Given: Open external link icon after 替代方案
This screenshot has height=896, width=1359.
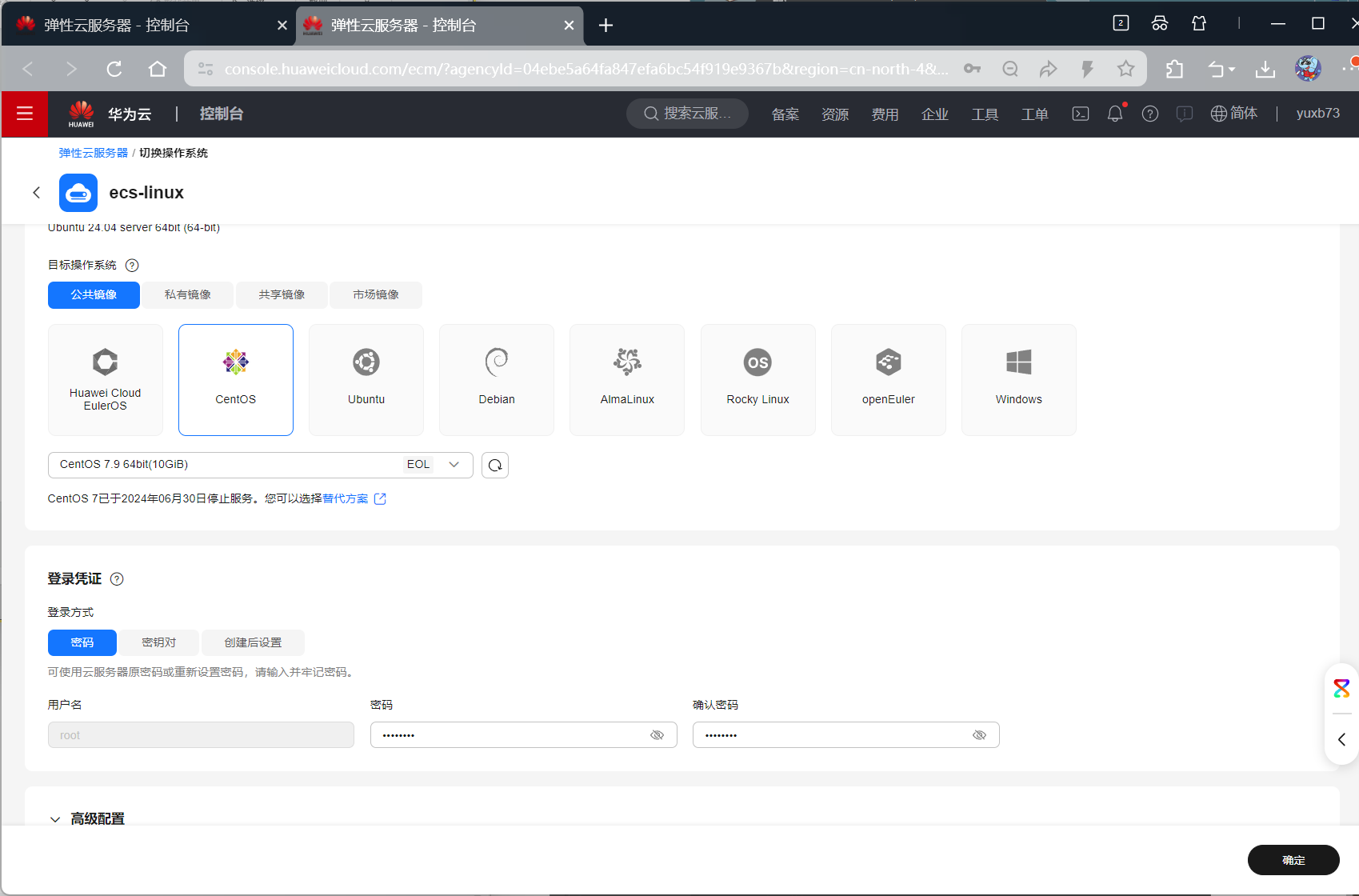Looking at the screenshot, I should tap(380, 498).
